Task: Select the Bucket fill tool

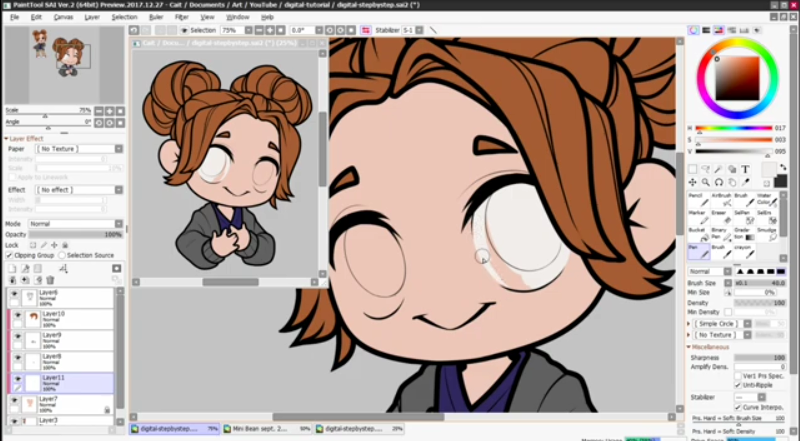Action: 698,235
